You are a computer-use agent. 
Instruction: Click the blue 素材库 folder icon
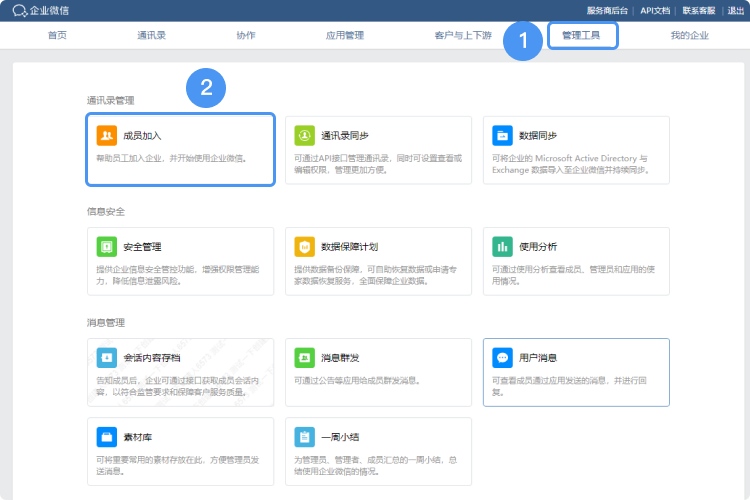tap(107, 437)
